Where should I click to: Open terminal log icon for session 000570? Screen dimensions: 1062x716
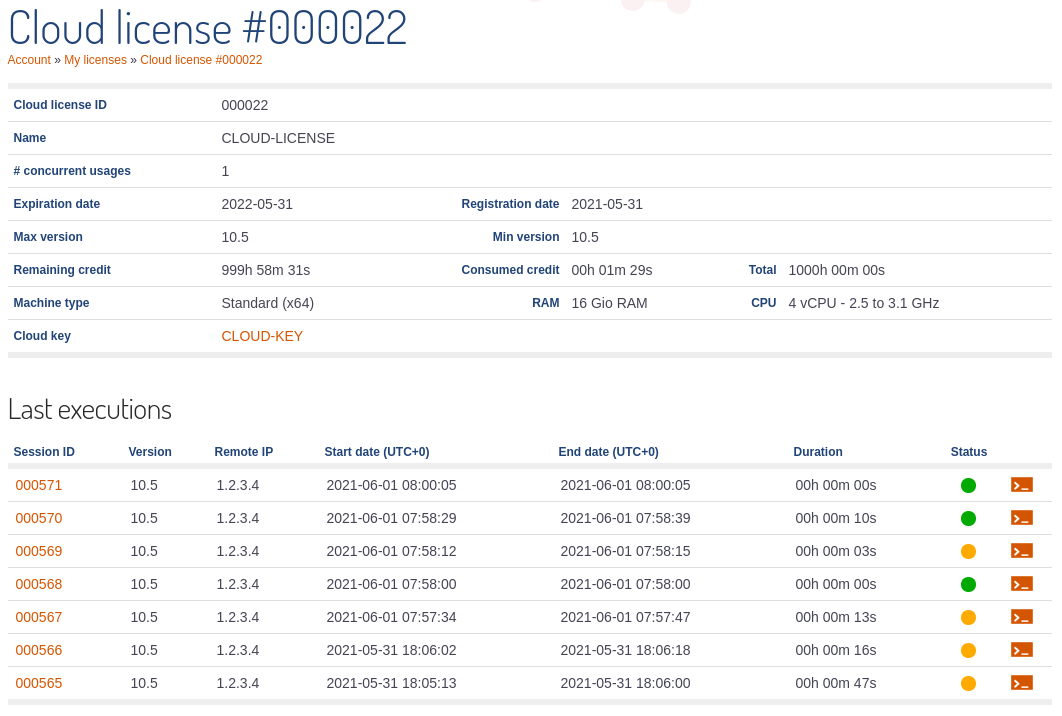[1021, 518]
